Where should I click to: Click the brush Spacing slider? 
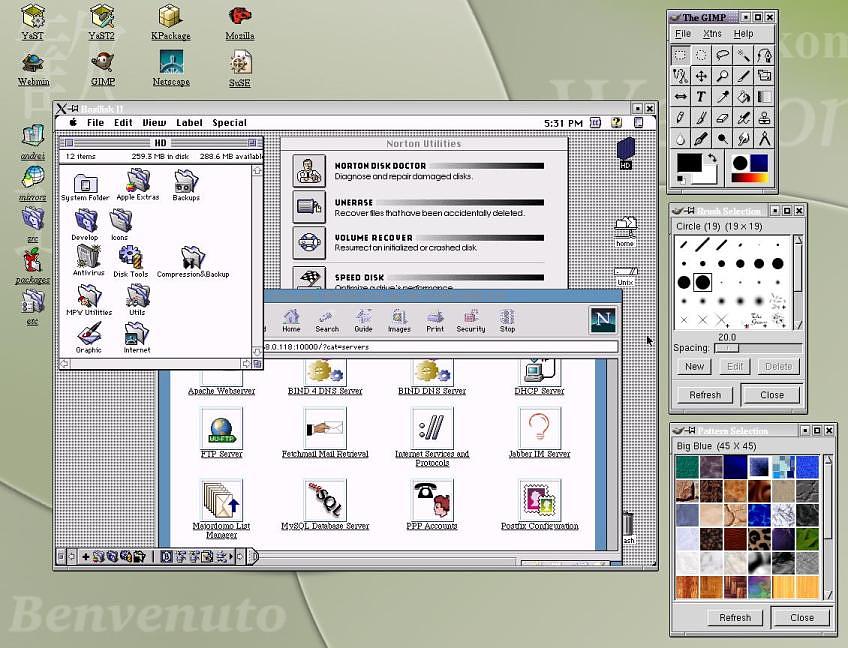(x=758, y=348)
